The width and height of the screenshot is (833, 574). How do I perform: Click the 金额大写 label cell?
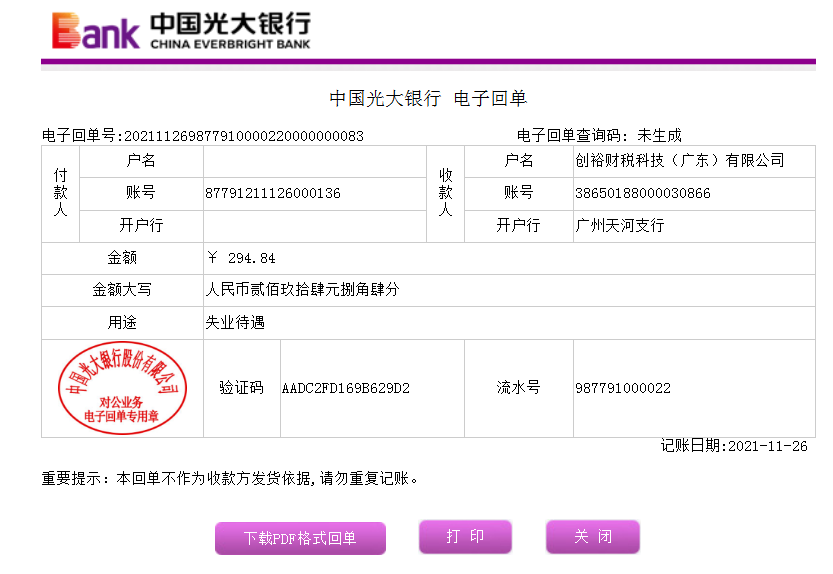click(x=122, y=290)
